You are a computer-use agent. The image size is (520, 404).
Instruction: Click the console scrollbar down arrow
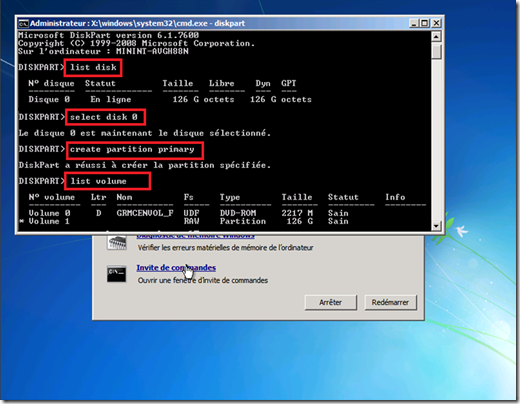coord(436,226)
